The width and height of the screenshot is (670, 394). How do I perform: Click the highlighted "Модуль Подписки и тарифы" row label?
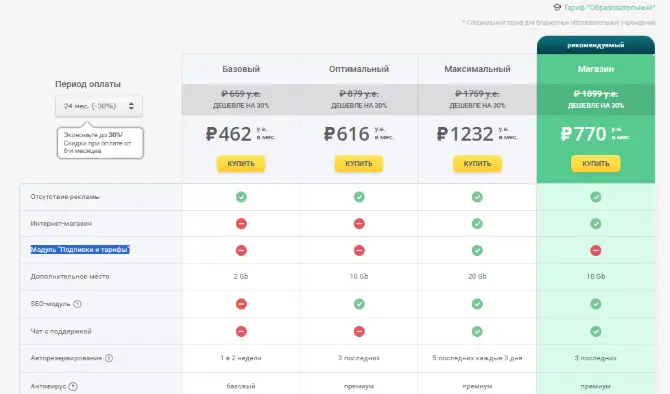[x=80, y=250]
